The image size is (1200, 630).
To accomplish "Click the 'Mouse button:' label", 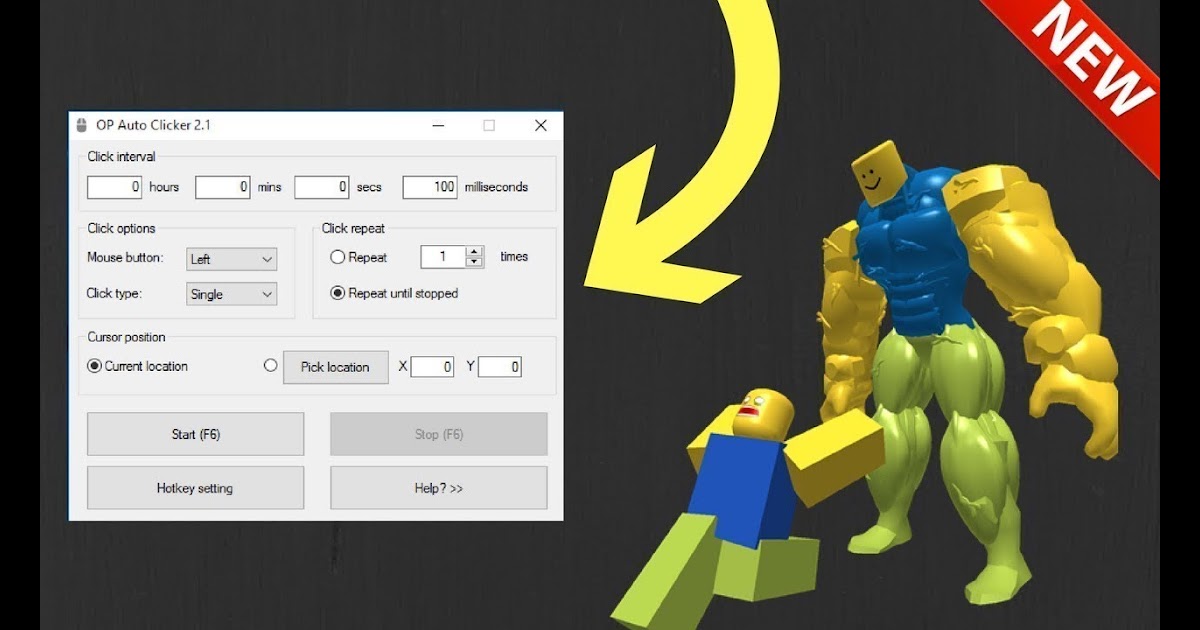I will (x=125, y=257).
